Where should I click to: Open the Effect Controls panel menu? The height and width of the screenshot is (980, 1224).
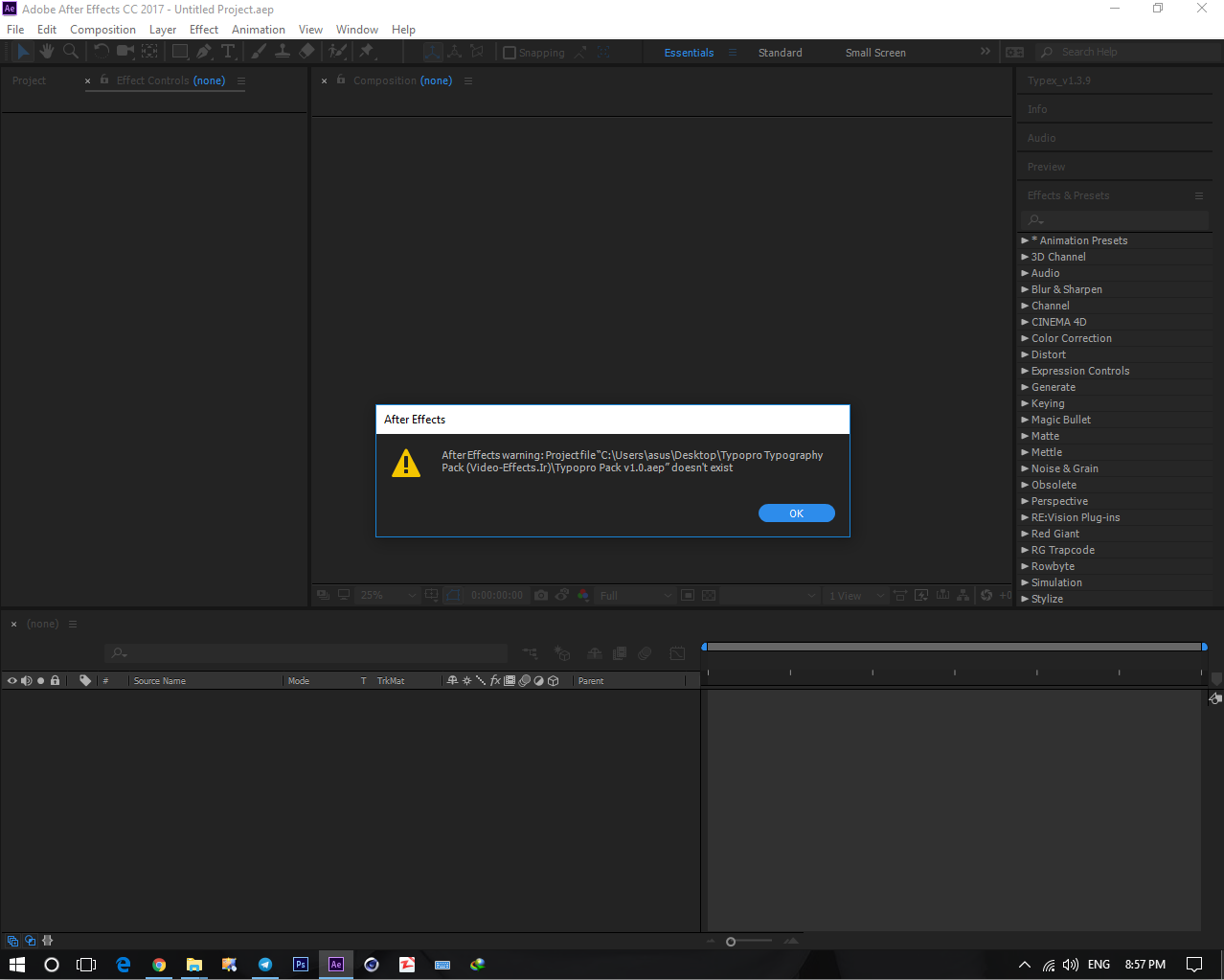coord(241,80)
